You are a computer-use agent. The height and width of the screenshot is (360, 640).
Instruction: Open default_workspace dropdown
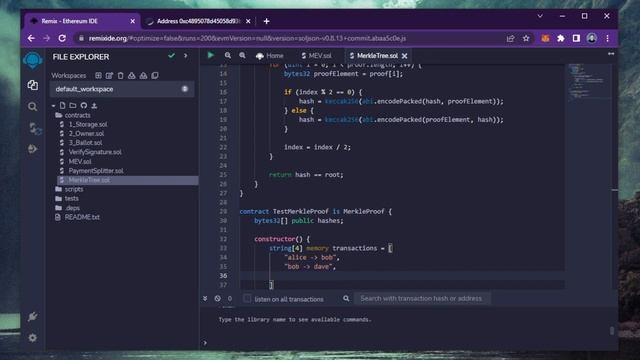click(122, 89)
